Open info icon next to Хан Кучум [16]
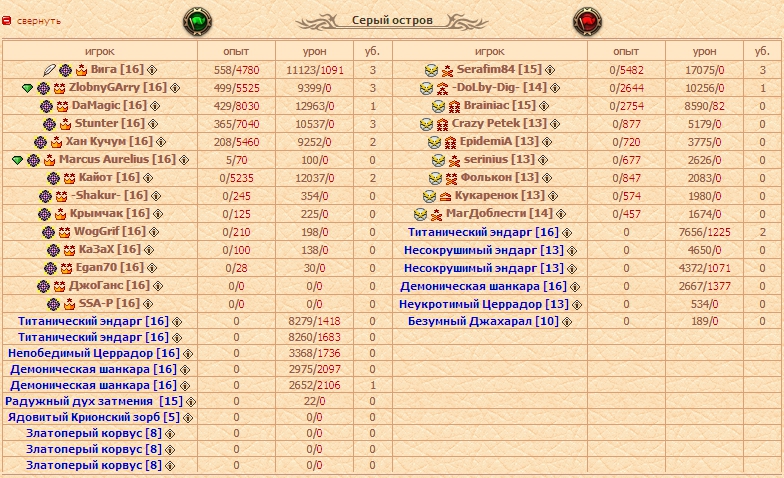 (x=161, y=142)
